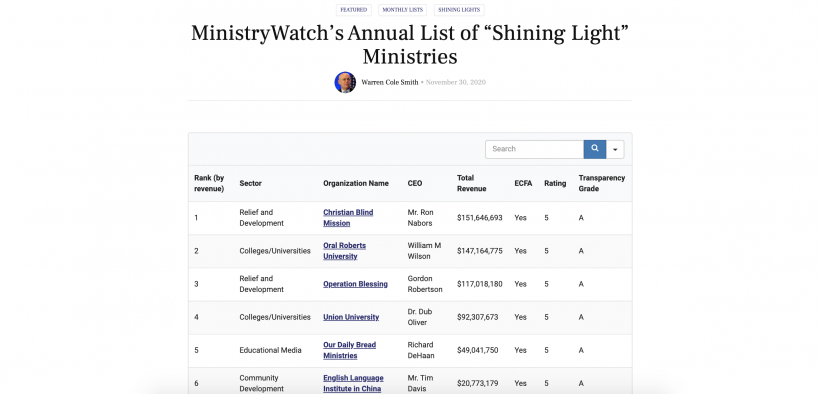This screenshot has width=820, height=394.
Task: Click Warren Cole Smith's avatar photo
Action: 345,82
